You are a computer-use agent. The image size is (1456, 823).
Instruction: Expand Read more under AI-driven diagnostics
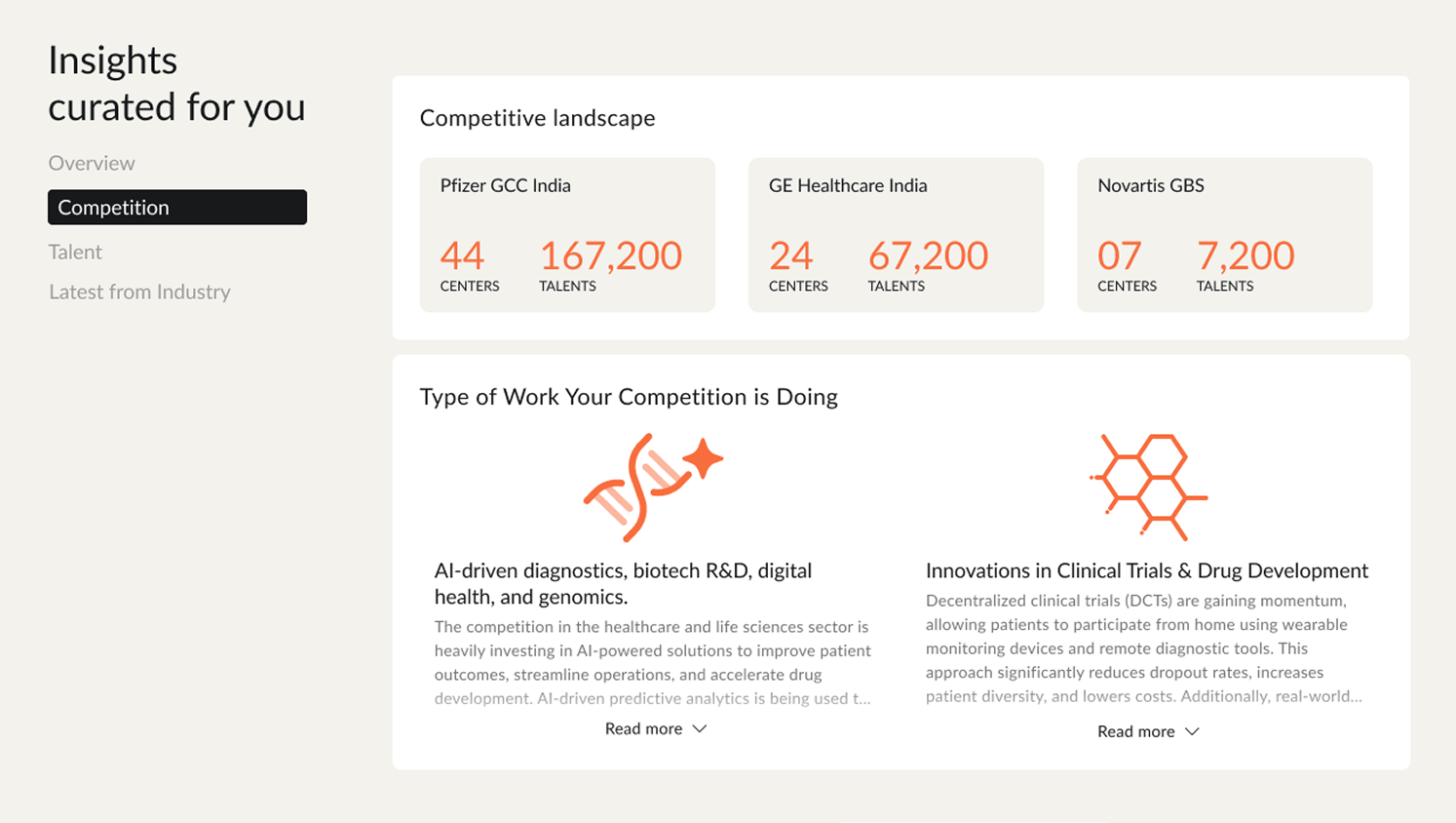point(655,728)
